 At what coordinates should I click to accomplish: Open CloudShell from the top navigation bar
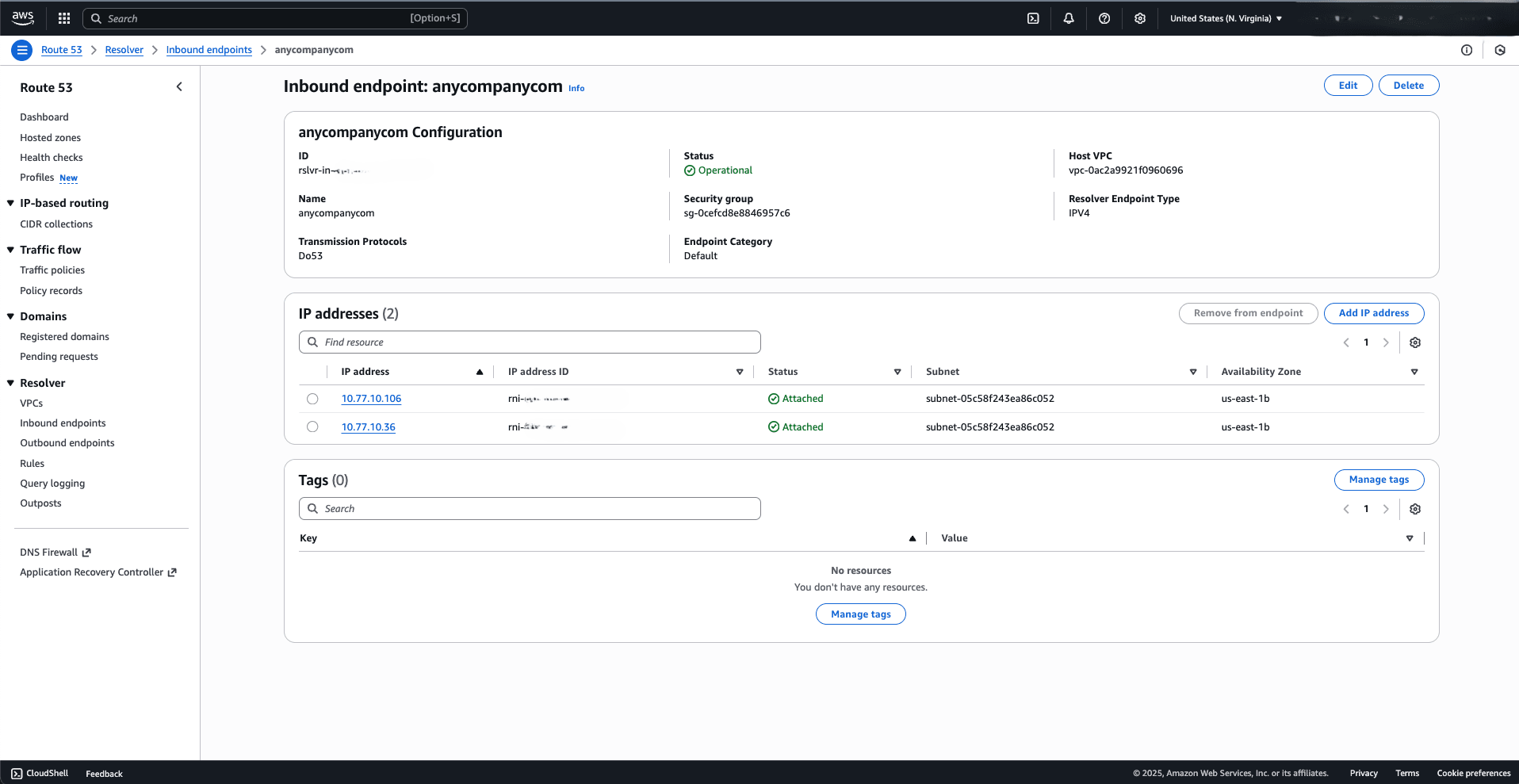coord(1032,17)
